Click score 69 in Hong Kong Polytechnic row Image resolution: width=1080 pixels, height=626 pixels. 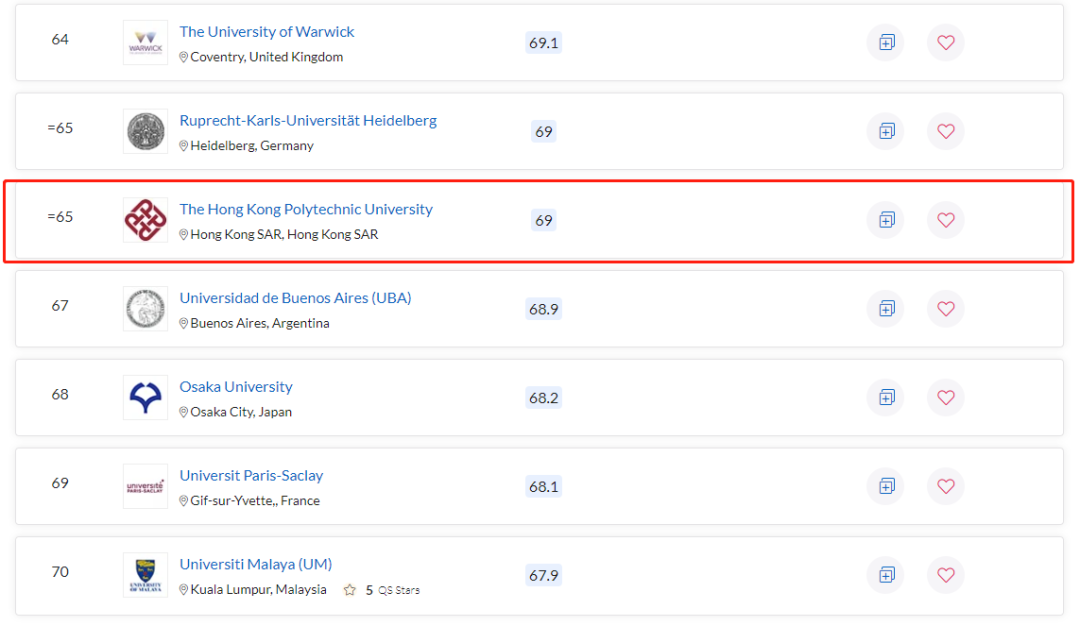543,220
